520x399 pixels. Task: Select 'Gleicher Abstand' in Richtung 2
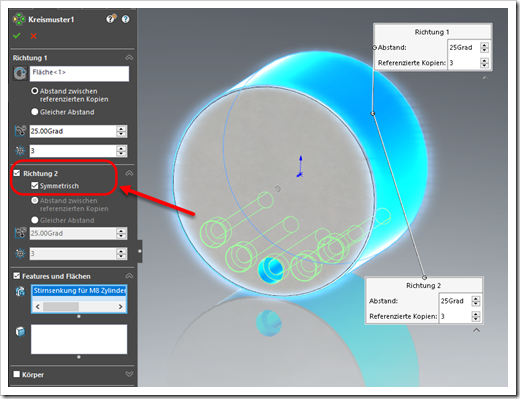(x=35, y=220)
